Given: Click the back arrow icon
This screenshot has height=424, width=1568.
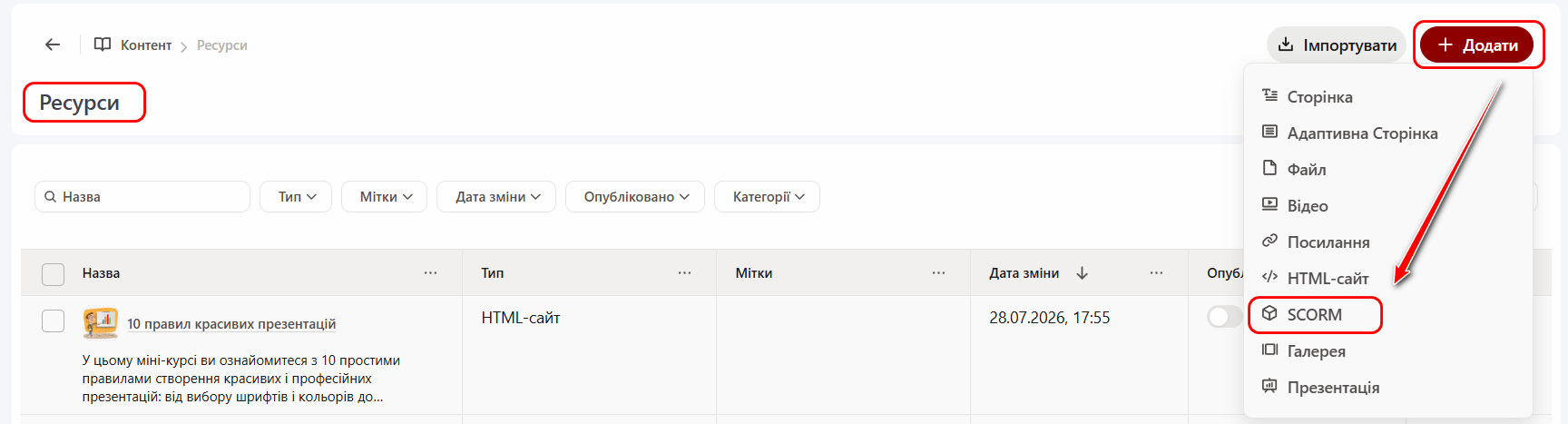Looking at the screenshot, I should tap(53, 44).
